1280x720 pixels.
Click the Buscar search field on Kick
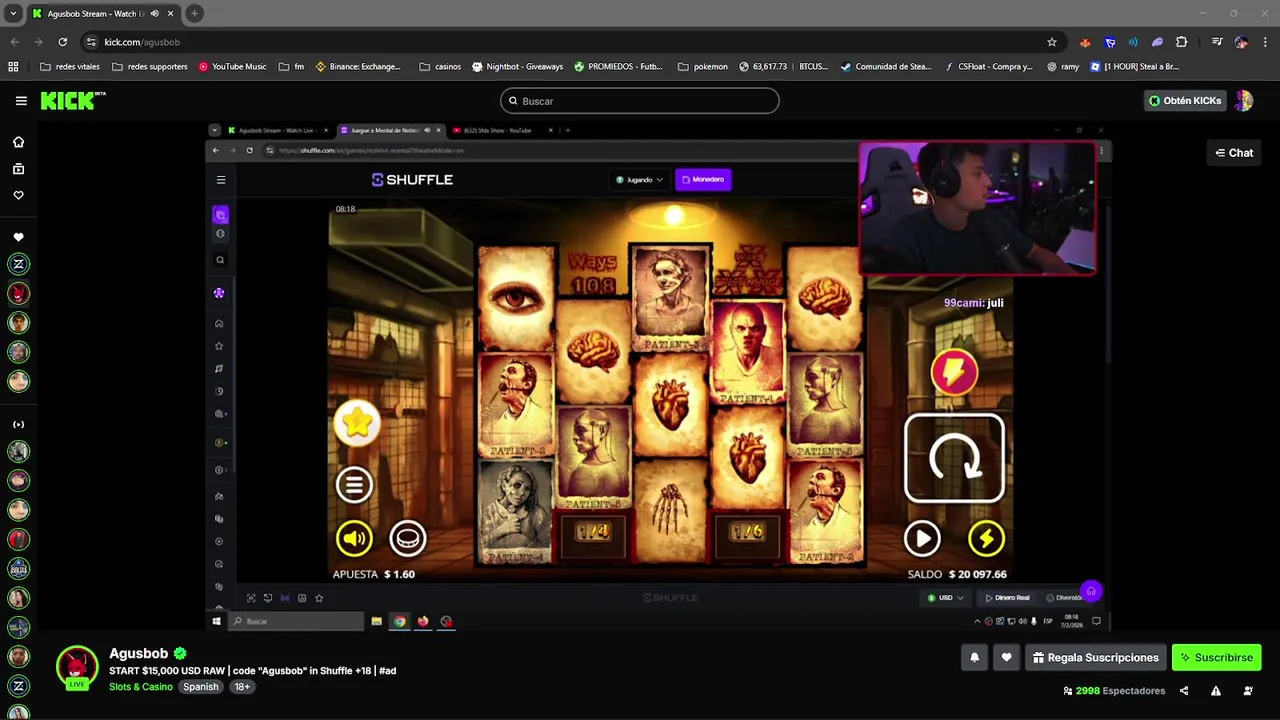point(639,101)
